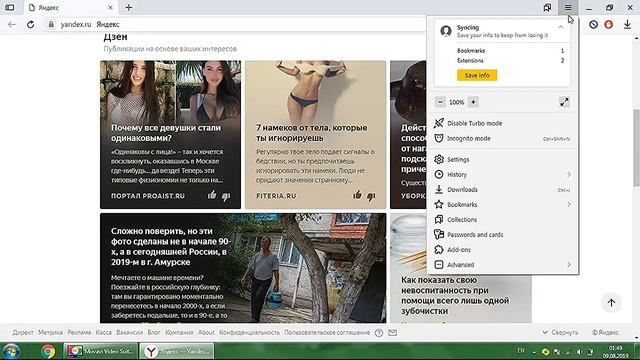Decrease zoom with the minus button
The image size is (640, 360).
click(440, 102)
